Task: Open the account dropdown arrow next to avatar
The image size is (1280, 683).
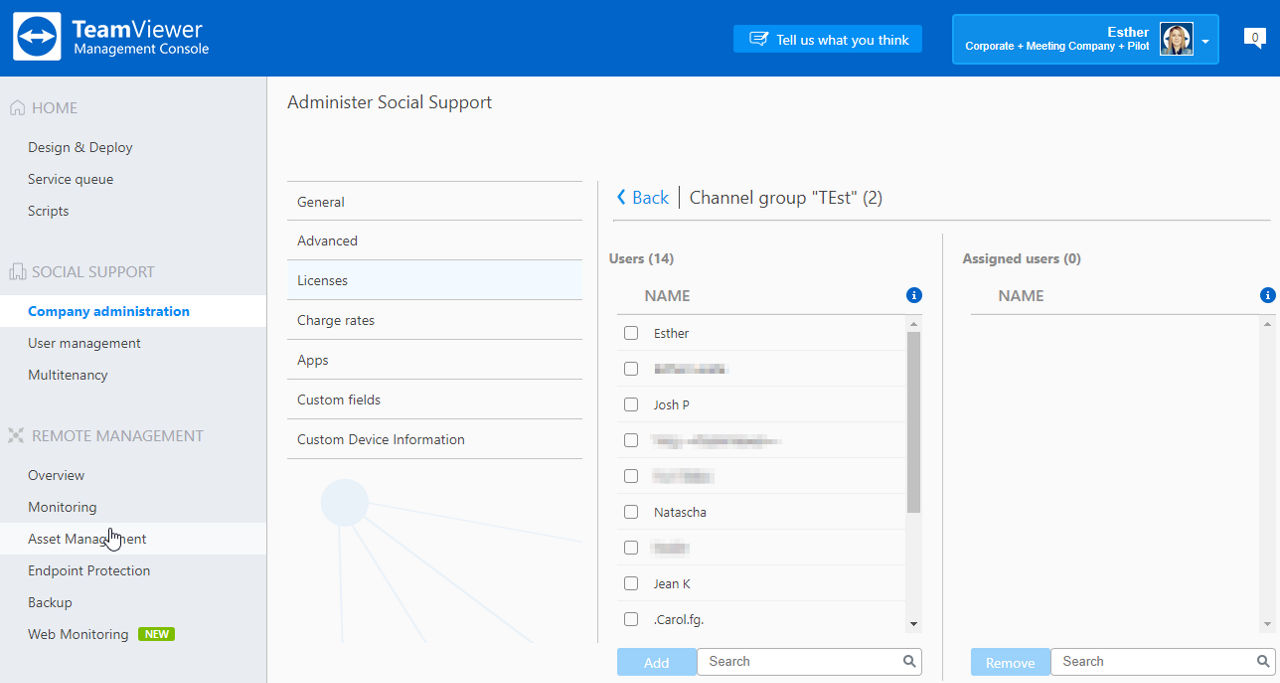Action: tap(1205, 42)
